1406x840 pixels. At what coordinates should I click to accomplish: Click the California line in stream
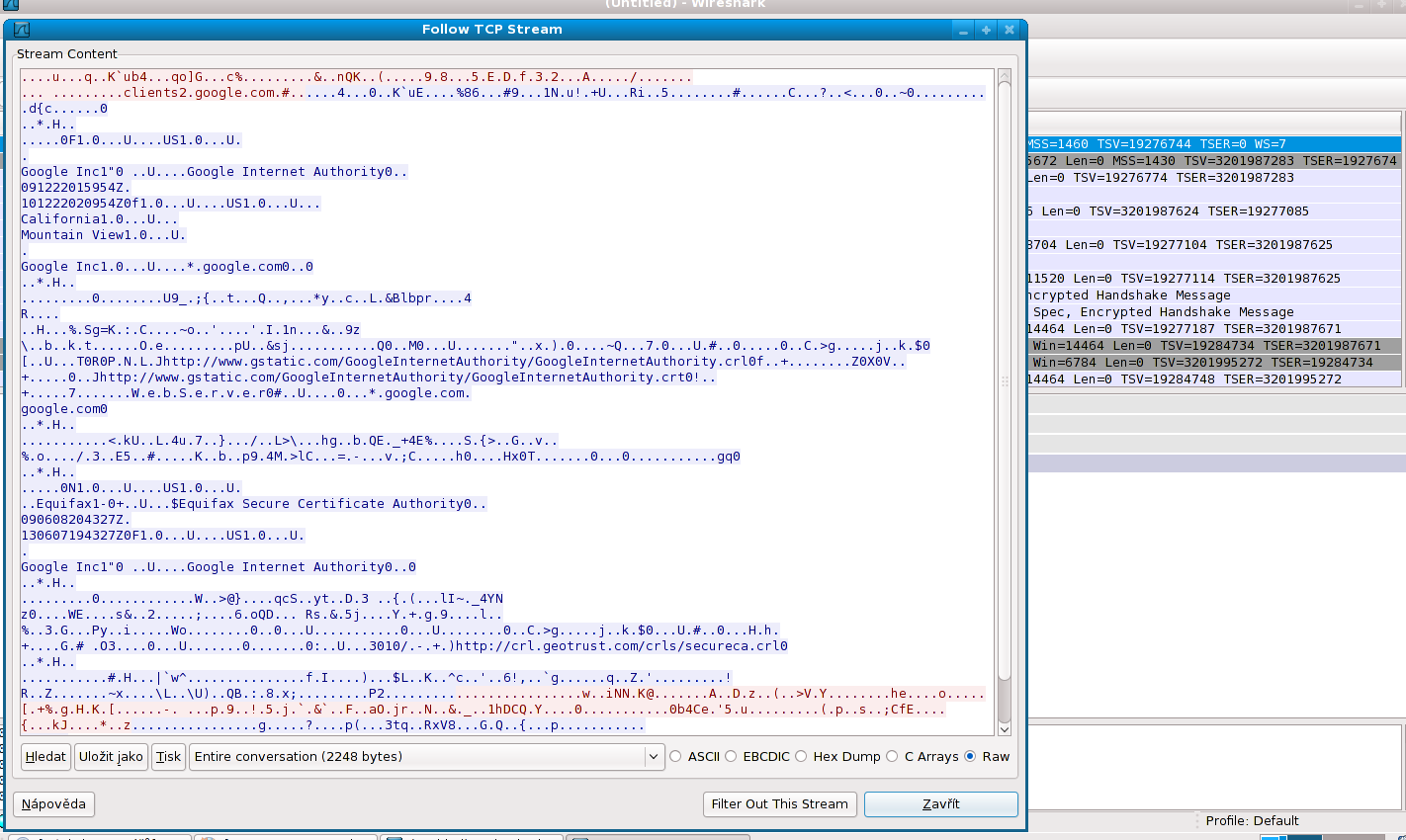[x=100, y=219]
